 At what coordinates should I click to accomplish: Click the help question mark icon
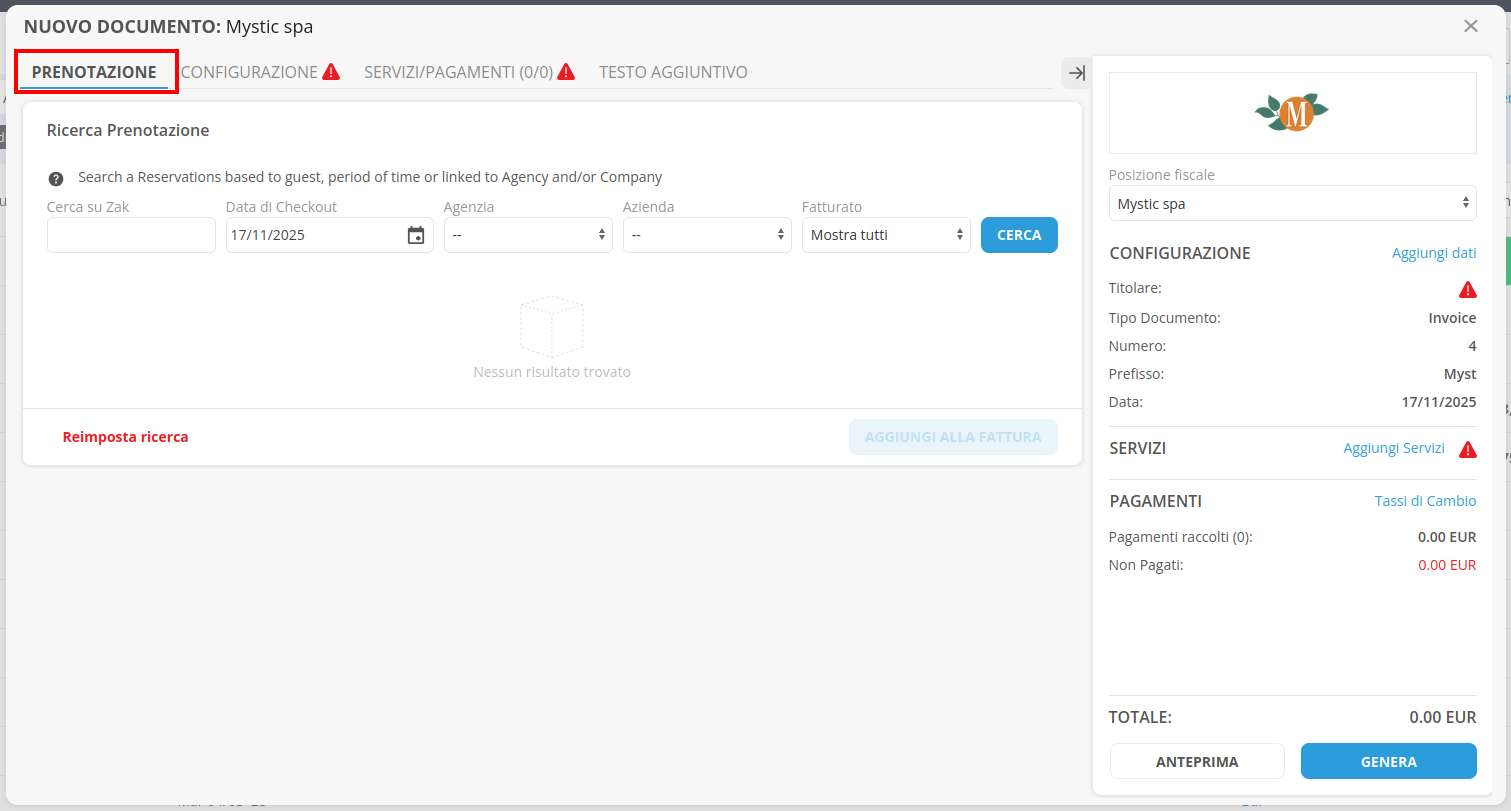(x=56, y=178)
